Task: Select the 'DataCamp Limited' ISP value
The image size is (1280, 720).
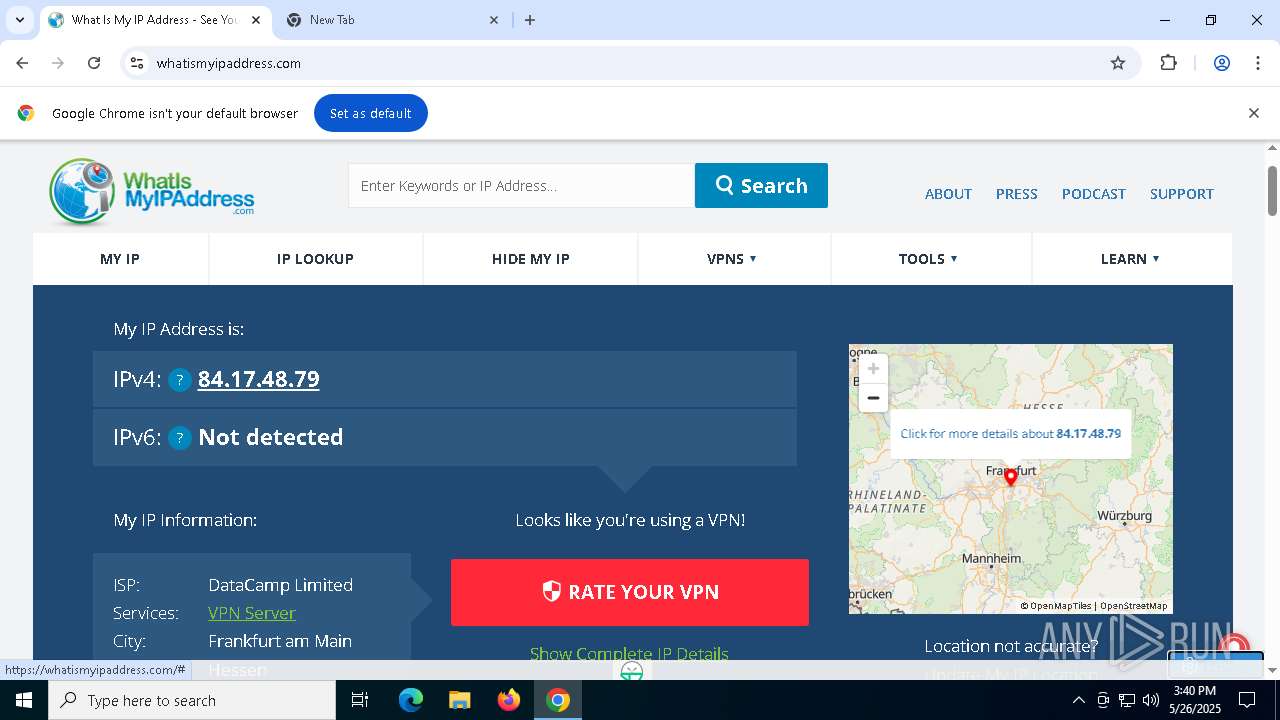Action: pos(281,585)
